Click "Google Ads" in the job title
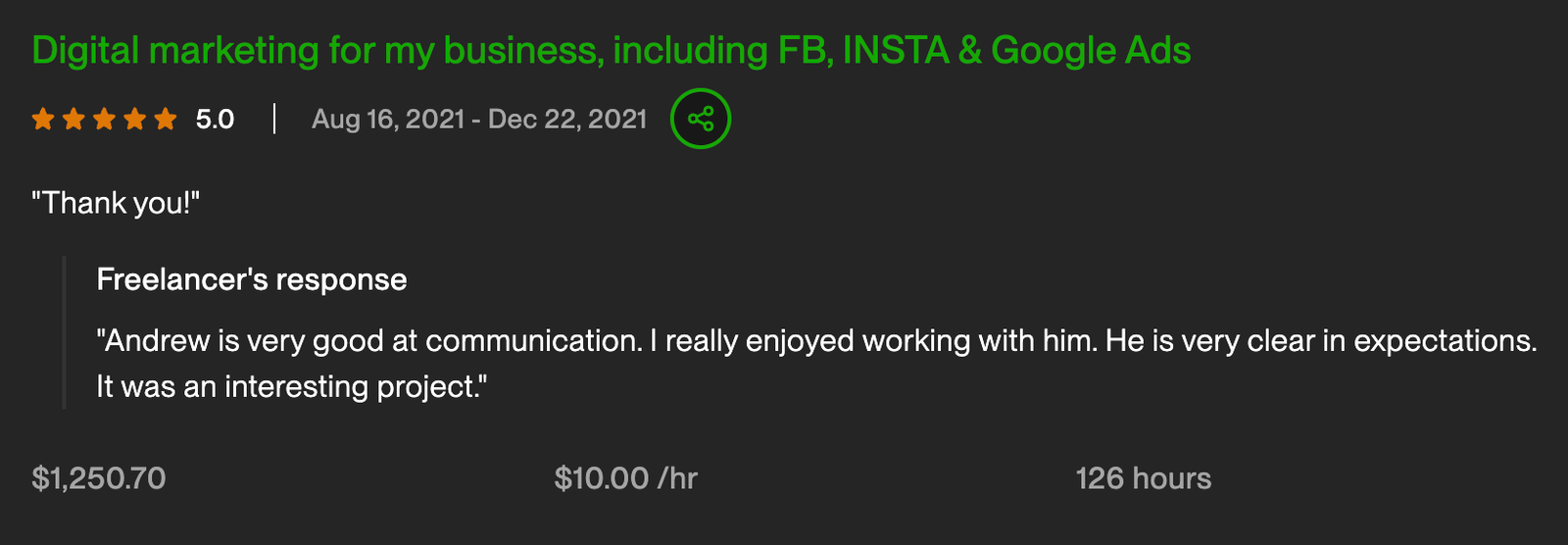Image resolution: width=1568 pixels, height=545 pixels. tap(1091, 50)
